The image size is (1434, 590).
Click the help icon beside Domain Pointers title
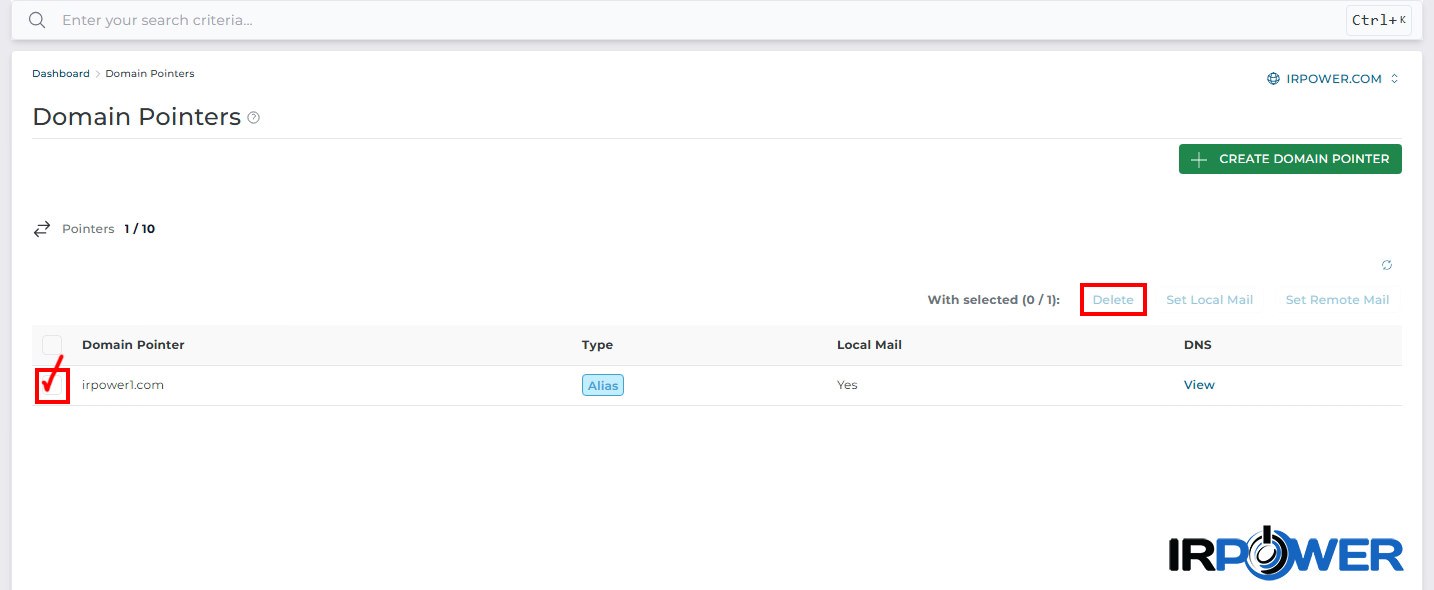click(254, 118)
